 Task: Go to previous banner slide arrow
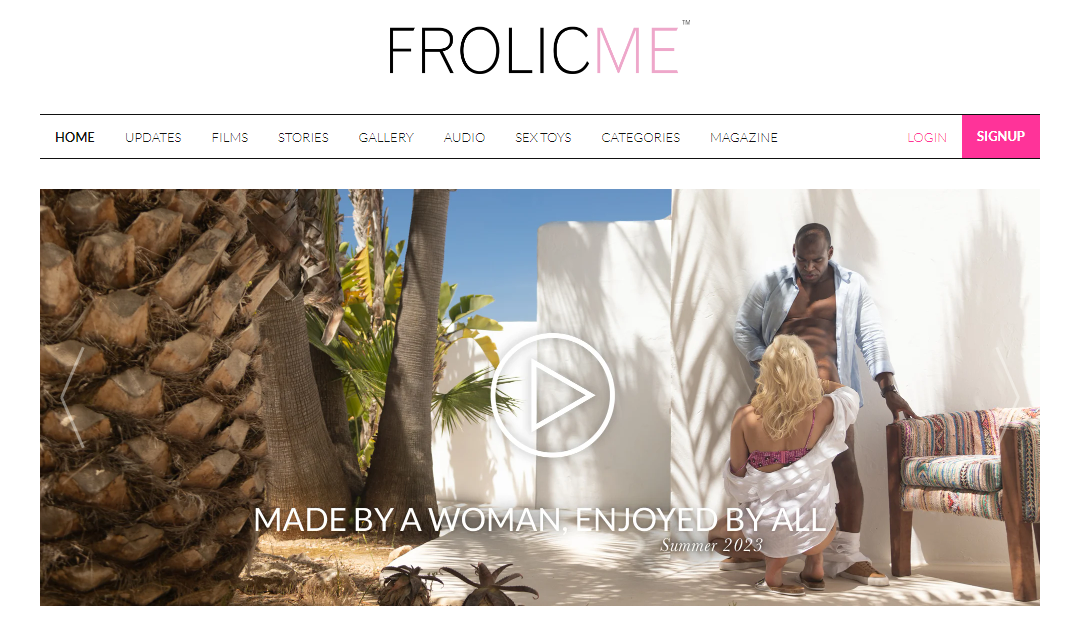[72, 397]
